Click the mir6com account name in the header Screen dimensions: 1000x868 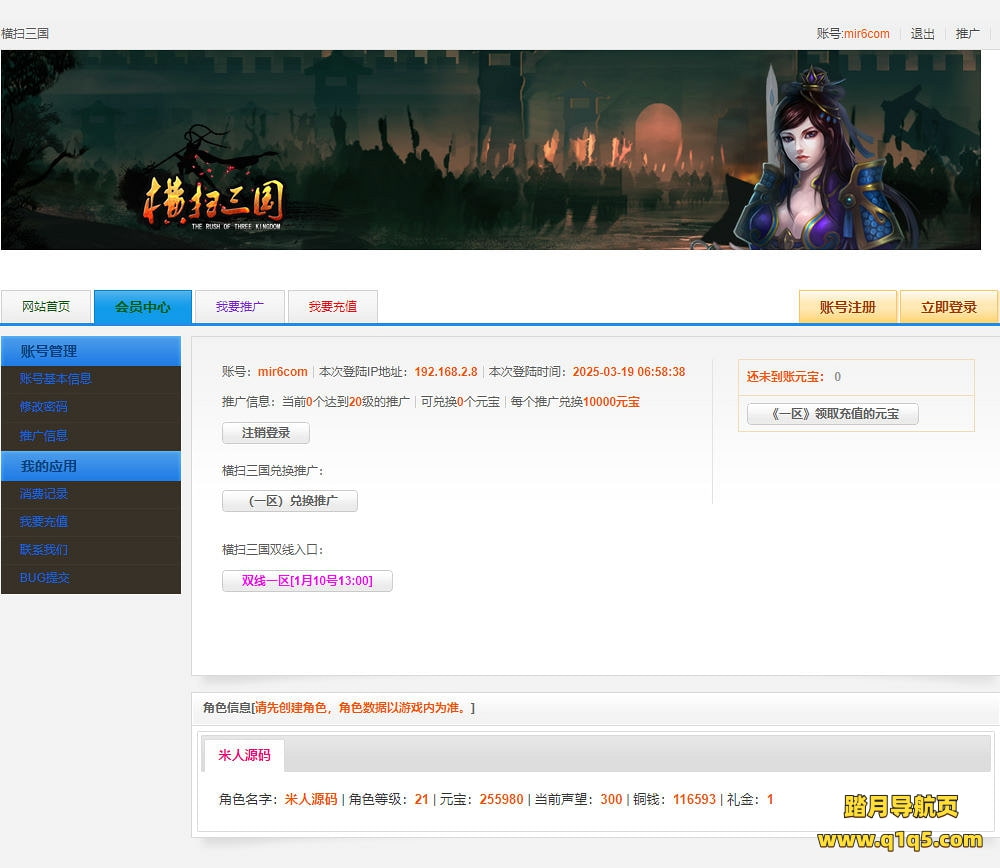point(866,33)
